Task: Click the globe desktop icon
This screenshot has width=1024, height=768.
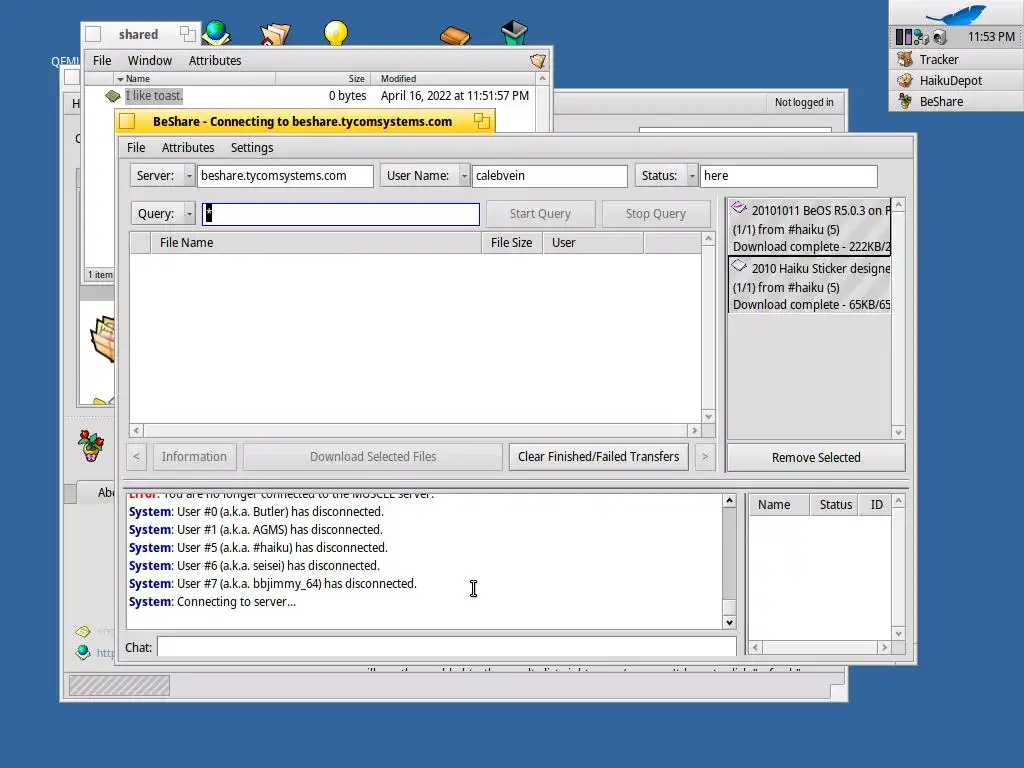Action: point(216,33)
